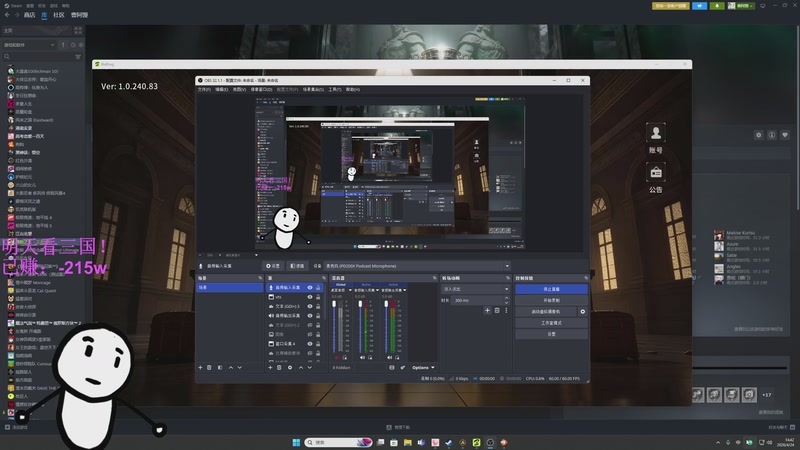This screenshot has width=800, height=450.
Task: Add a new scene with the scenes panel plus icon
Action: point(201,367)
